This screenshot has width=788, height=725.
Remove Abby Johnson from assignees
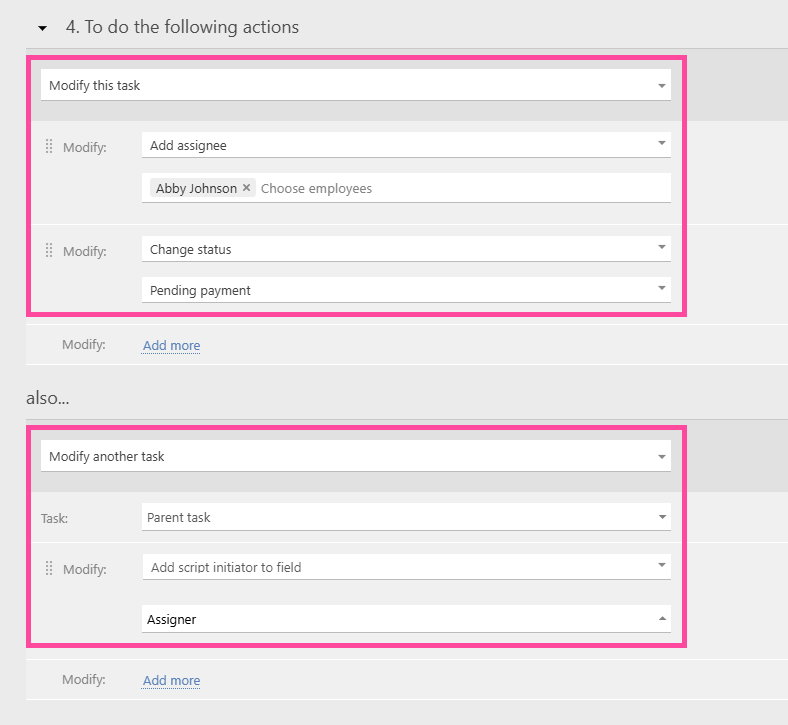(246, 188)
